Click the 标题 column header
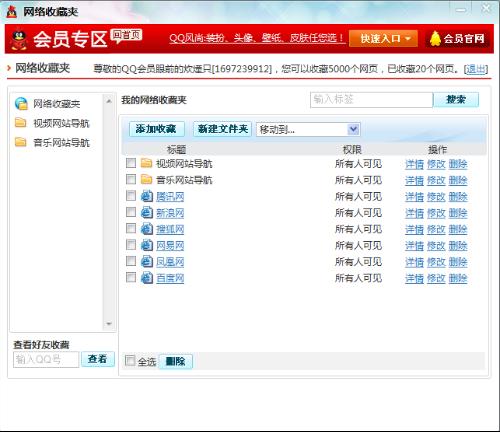500x432 pixels. [x=176, y=150]
